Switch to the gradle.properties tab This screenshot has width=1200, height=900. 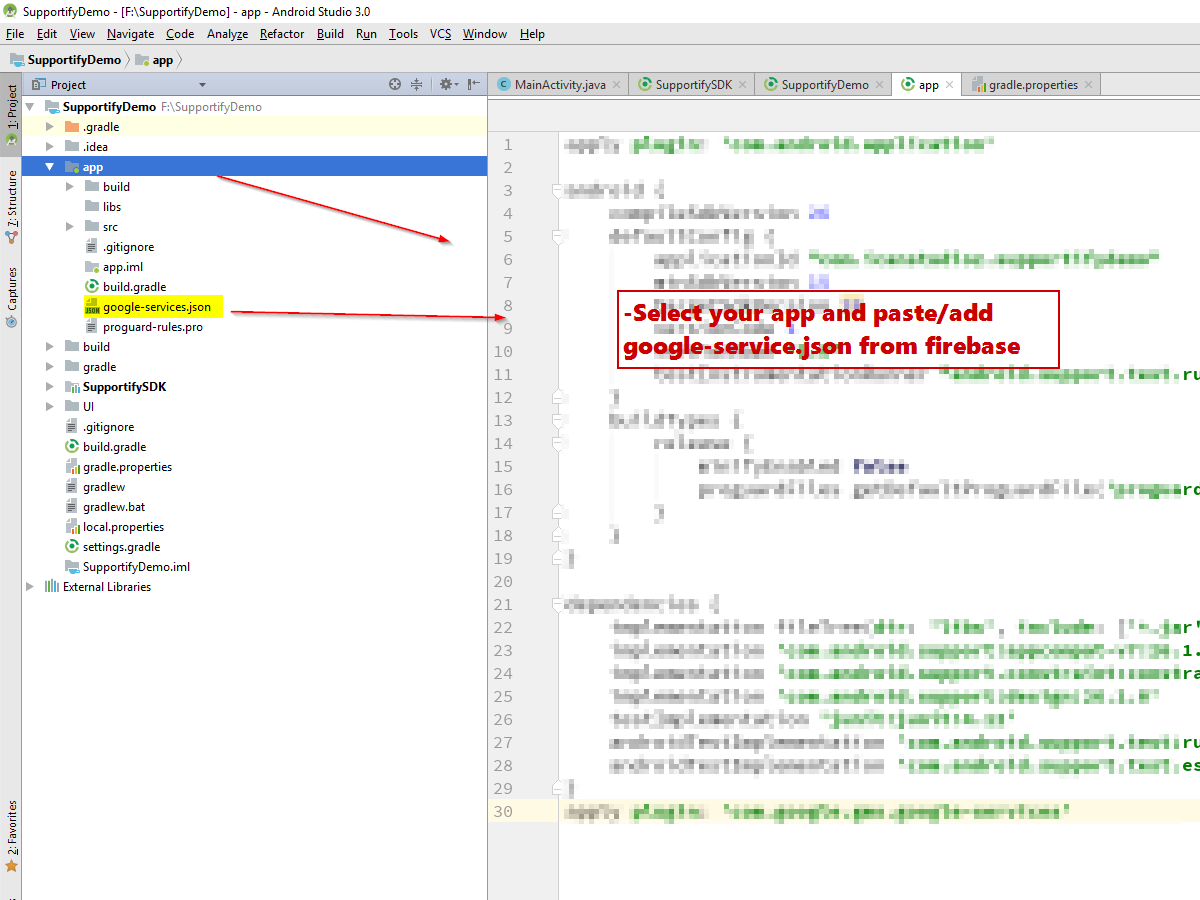pyautogui.click(x=1030, y=85)
